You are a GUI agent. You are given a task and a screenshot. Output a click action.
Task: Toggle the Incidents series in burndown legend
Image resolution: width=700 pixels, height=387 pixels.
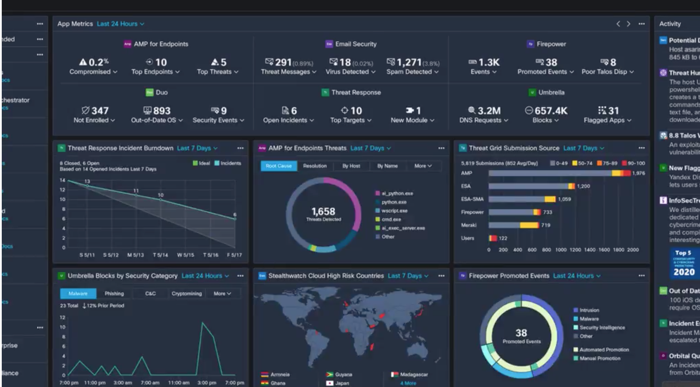227,163
